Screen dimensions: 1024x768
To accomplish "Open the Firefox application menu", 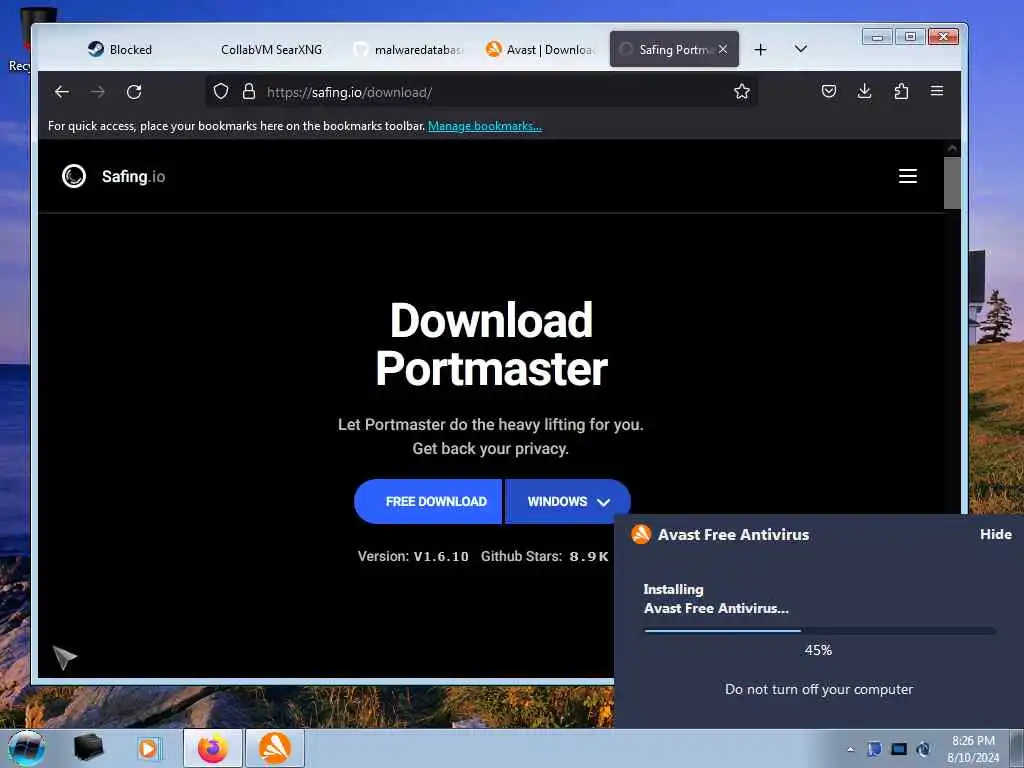I will click(x=936, y=91).
